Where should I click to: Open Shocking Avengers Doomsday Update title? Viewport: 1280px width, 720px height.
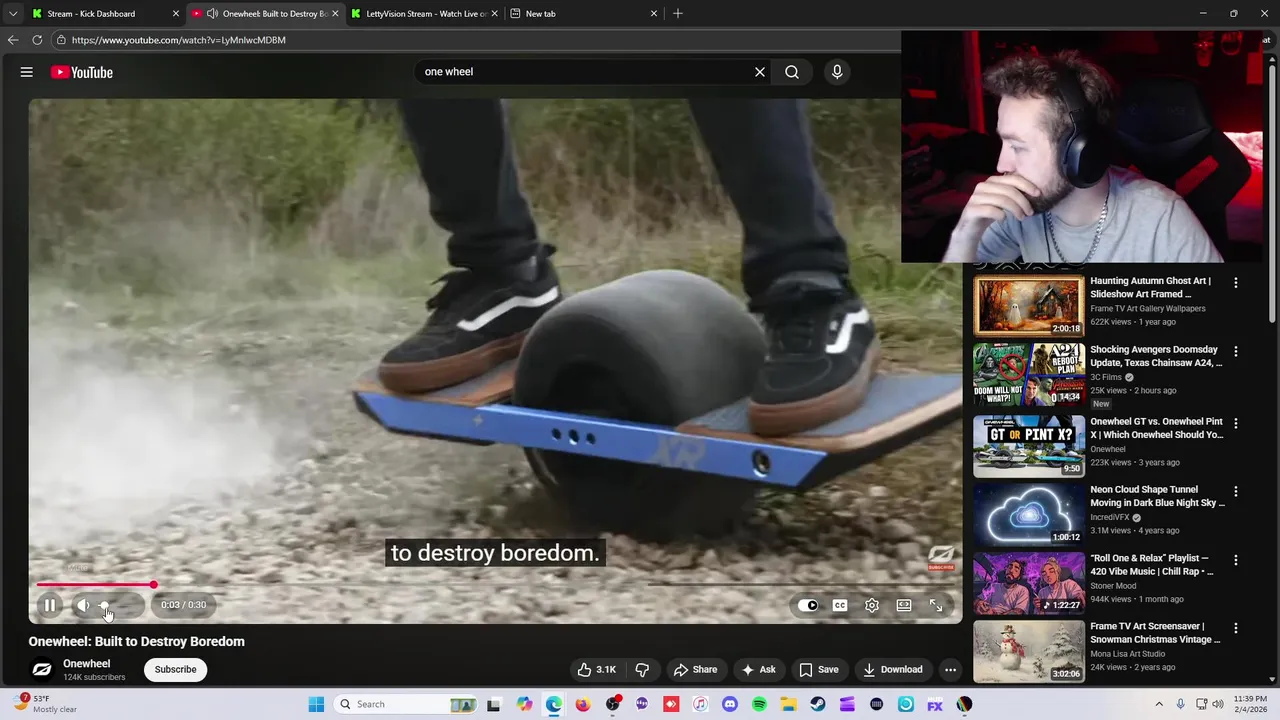coord(1156,356)
